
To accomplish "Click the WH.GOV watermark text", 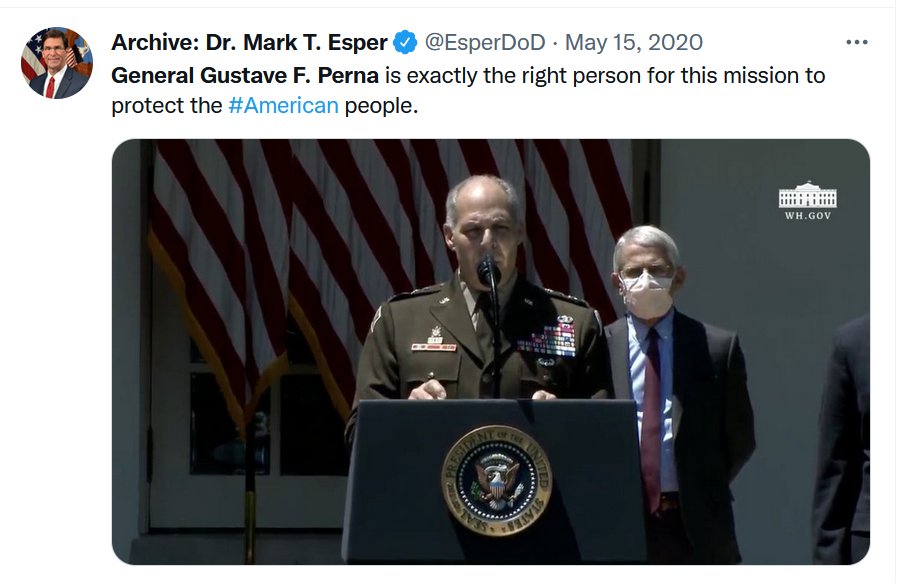I will coord(808,216).
